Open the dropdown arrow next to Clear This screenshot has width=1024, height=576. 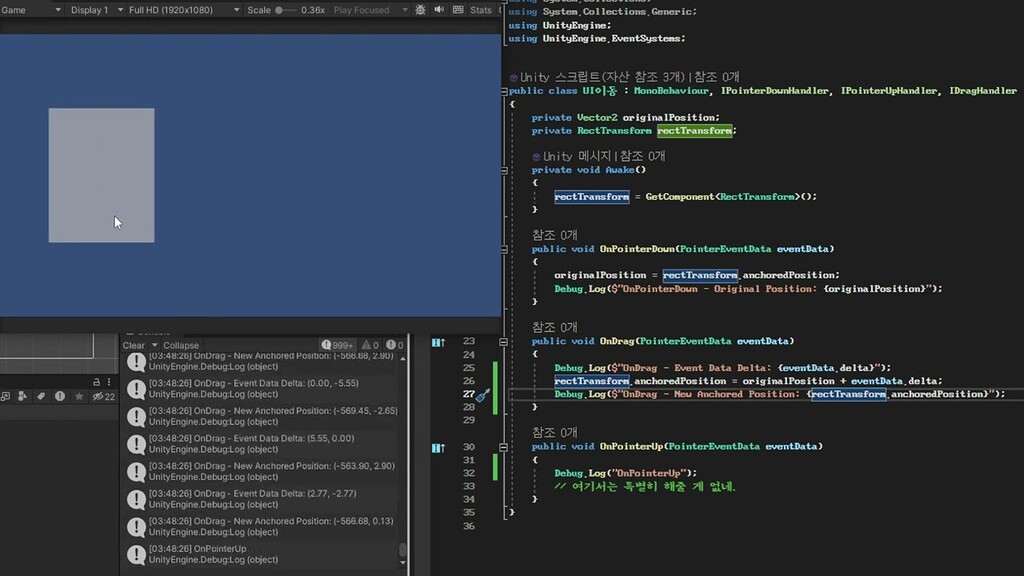coord(154,345)
